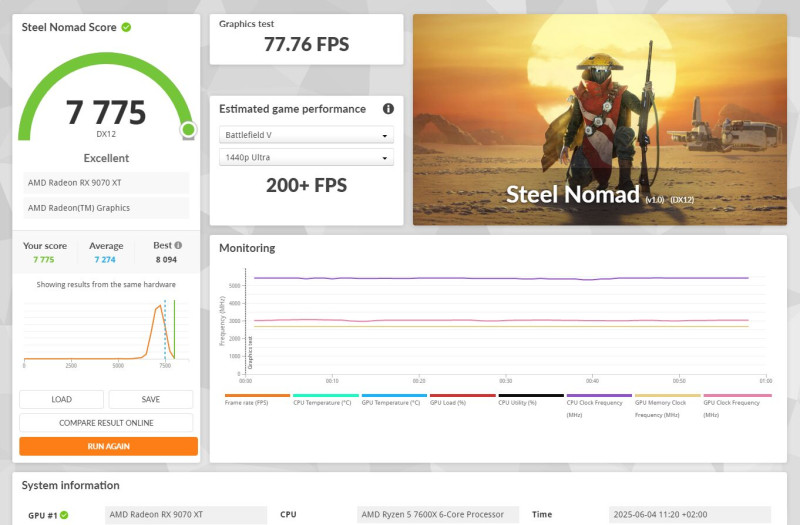Click the 200+ FPS estimate
The width and height of the screenshot is (800, 525).
coord(307,185)
